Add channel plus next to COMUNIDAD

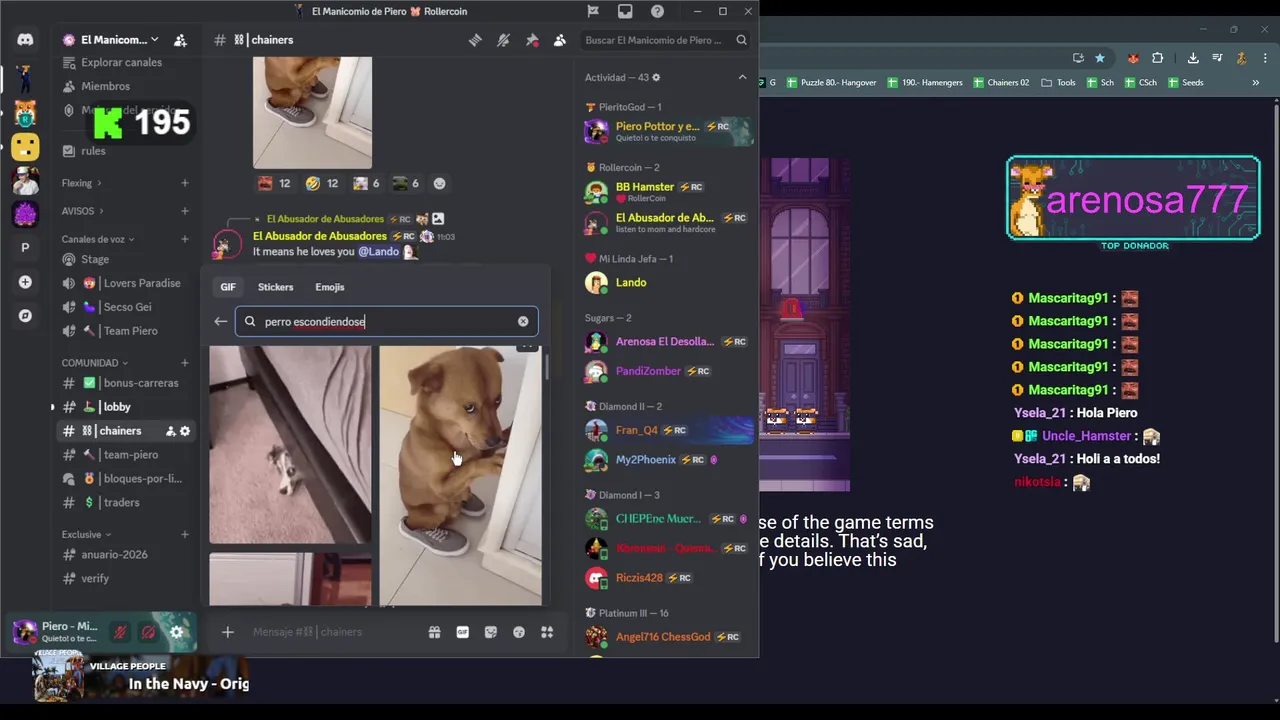click(185, 363)
